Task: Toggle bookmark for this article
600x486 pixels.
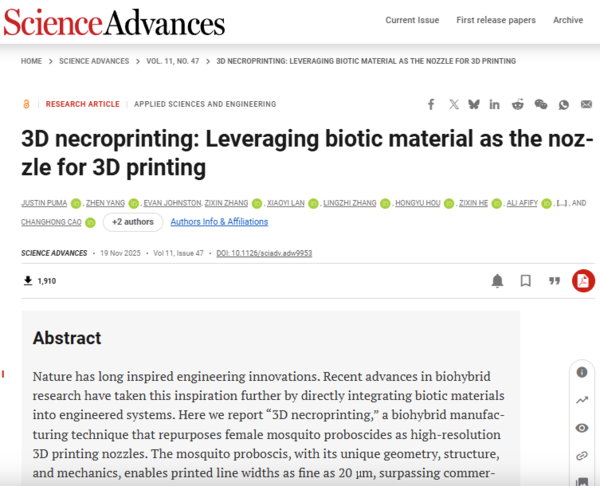Action: (525, 281)
